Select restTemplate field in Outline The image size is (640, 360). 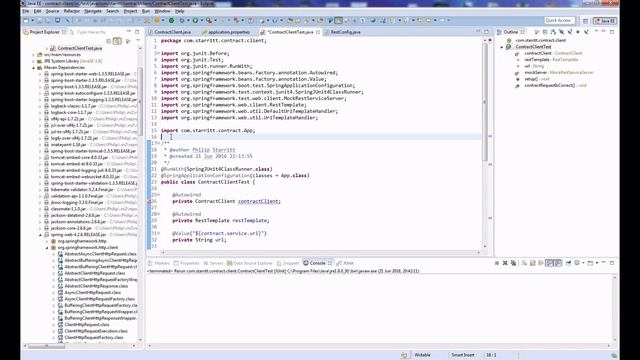tap(551, 60)
